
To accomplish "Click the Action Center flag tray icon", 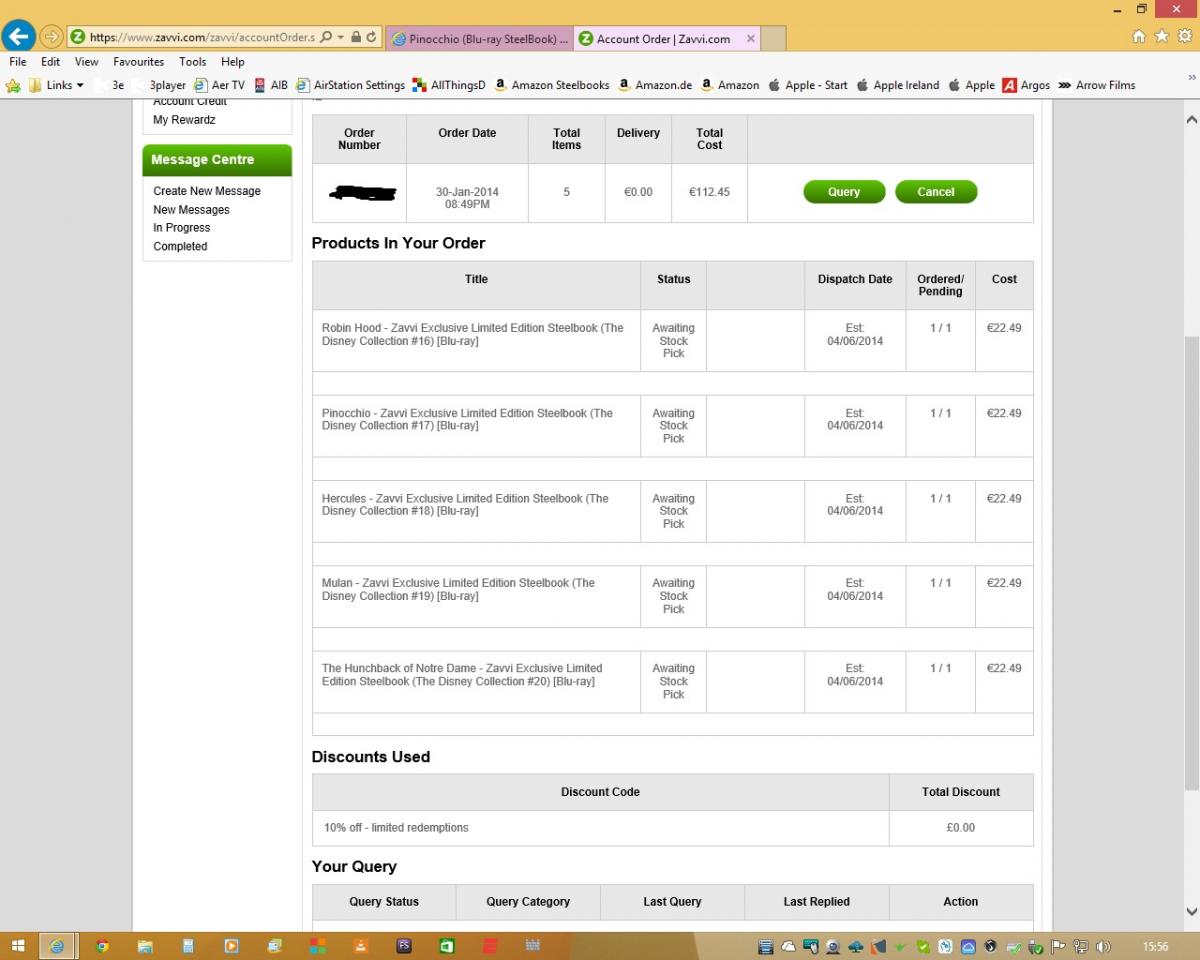I will click(x=1058, y=946).
